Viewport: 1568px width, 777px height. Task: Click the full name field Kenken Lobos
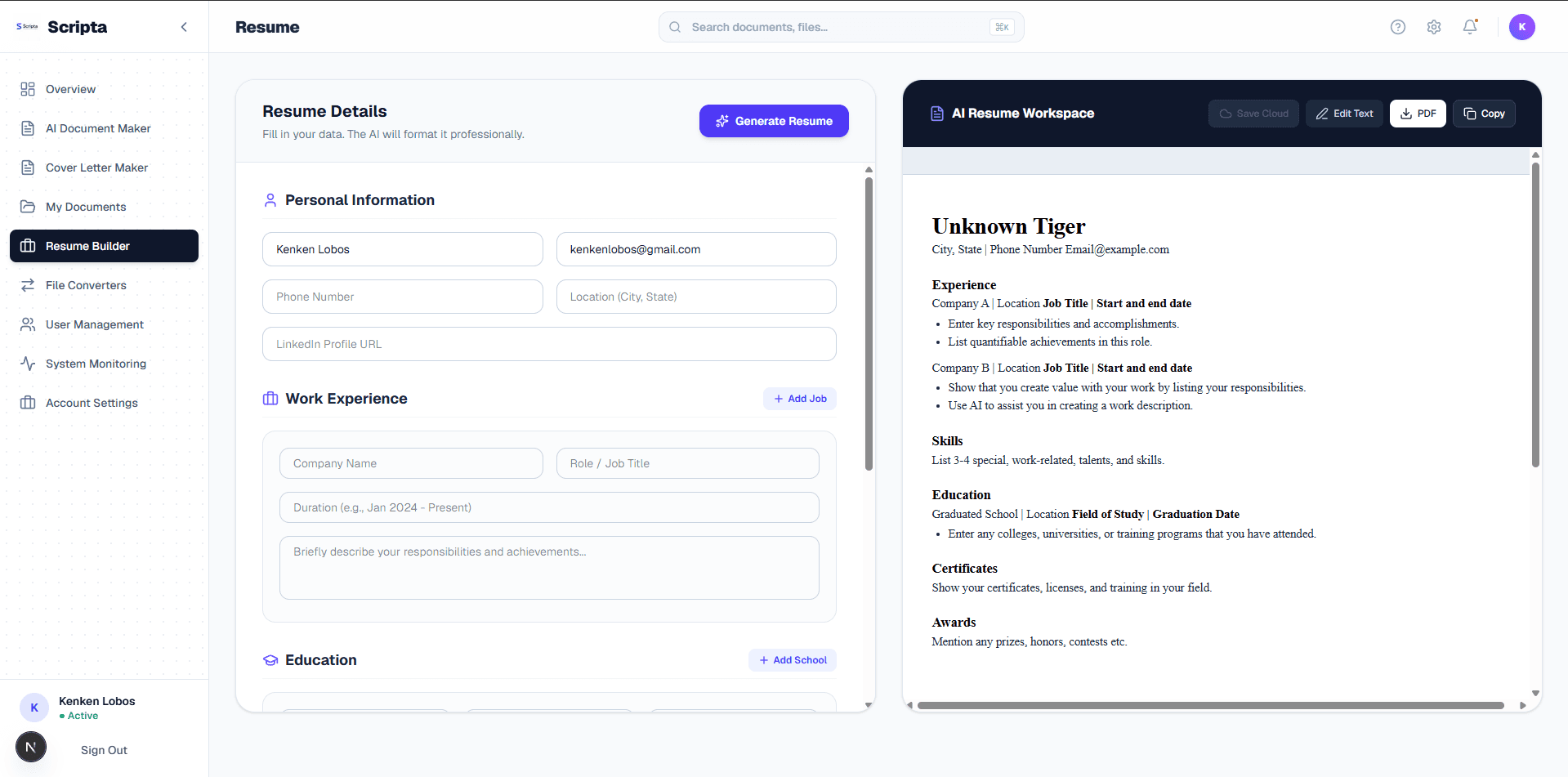click(402, 249)
